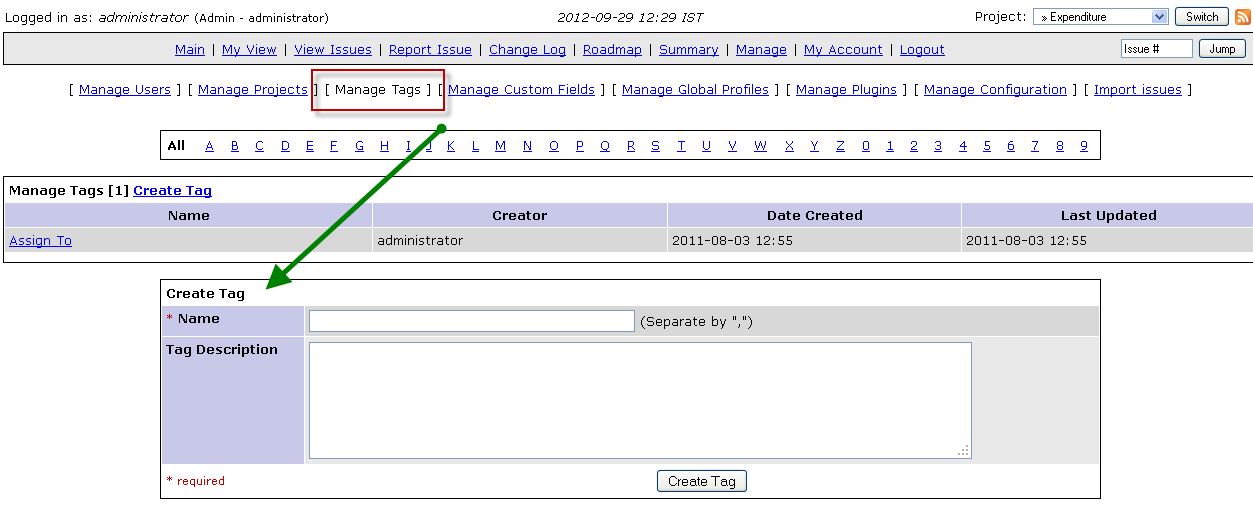
Task: Open Manage Custom Fields
Action: [521, 90]
